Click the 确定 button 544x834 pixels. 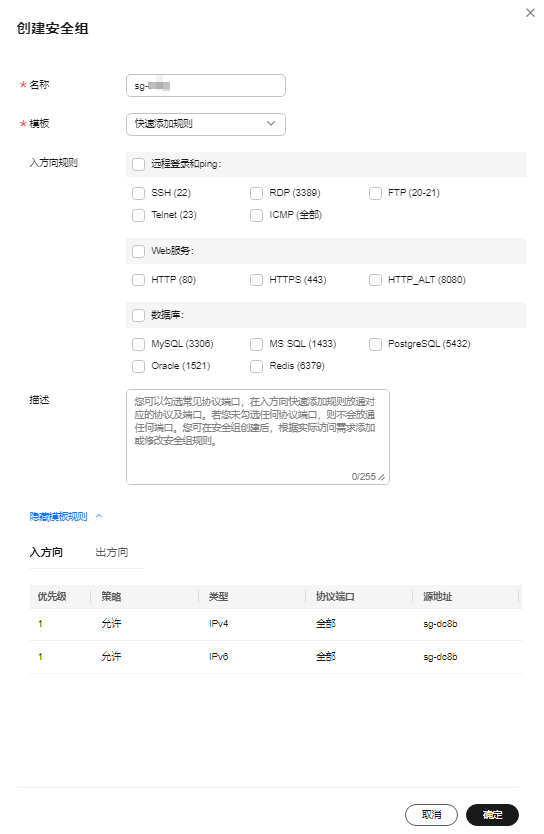coord(492,815)
